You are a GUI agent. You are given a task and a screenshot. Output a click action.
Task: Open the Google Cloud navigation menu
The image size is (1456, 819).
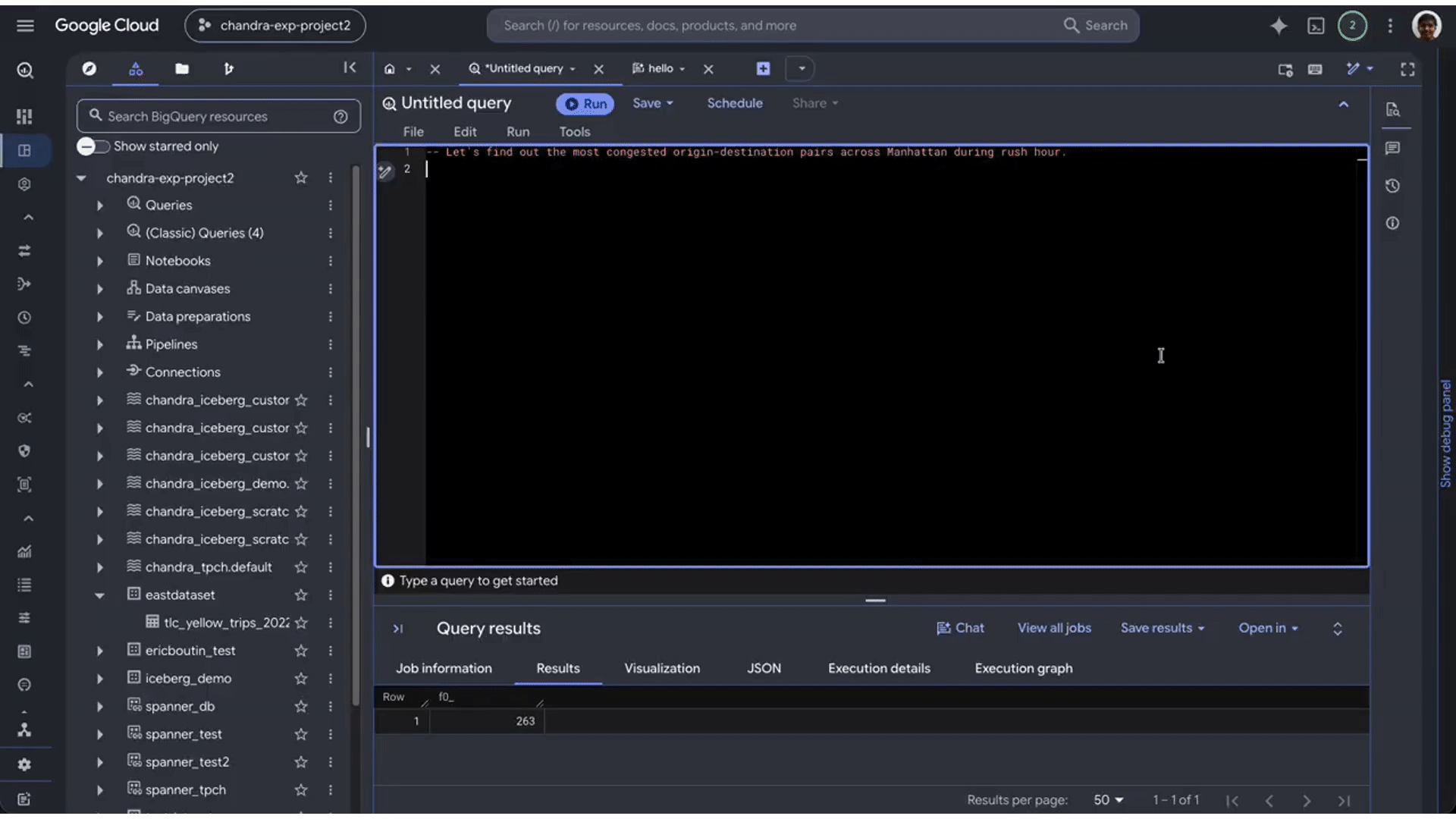tap(25, 26)
